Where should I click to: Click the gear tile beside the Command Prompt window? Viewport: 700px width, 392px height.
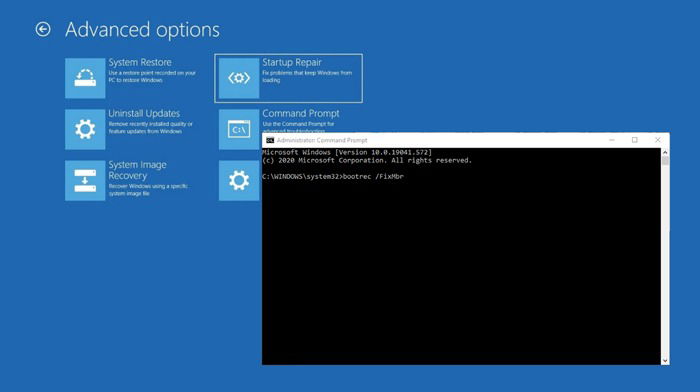(x=239, y=181)
